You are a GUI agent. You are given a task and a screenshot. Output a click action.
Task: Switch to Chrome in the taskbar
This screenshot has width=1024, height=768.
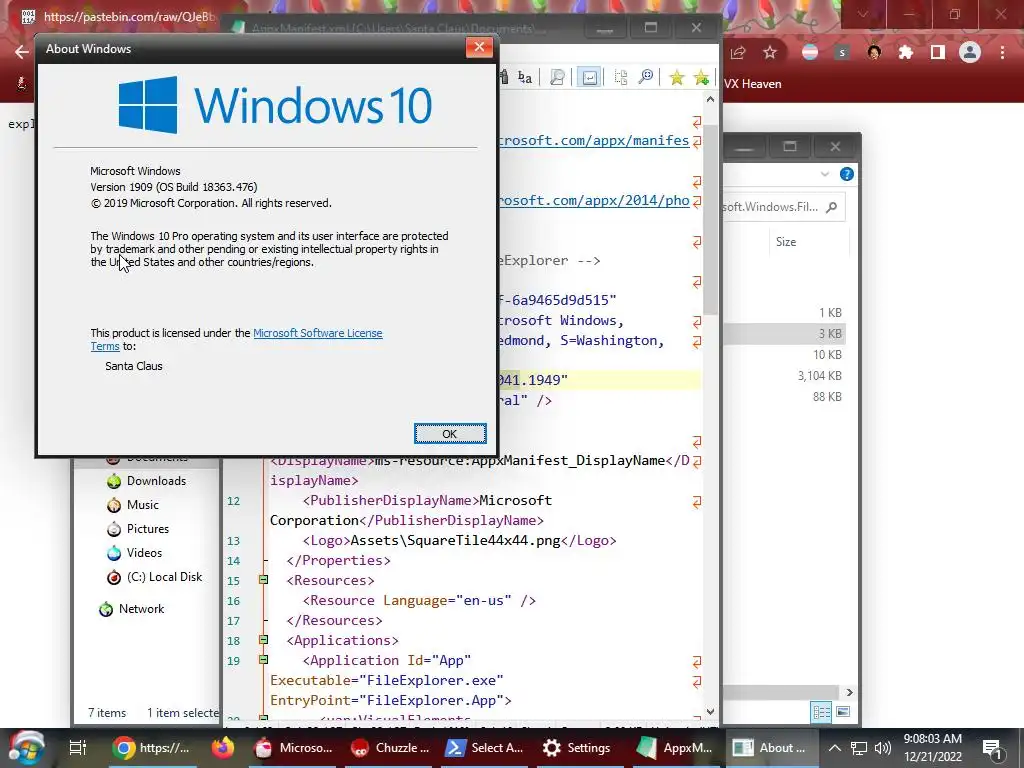152,748
